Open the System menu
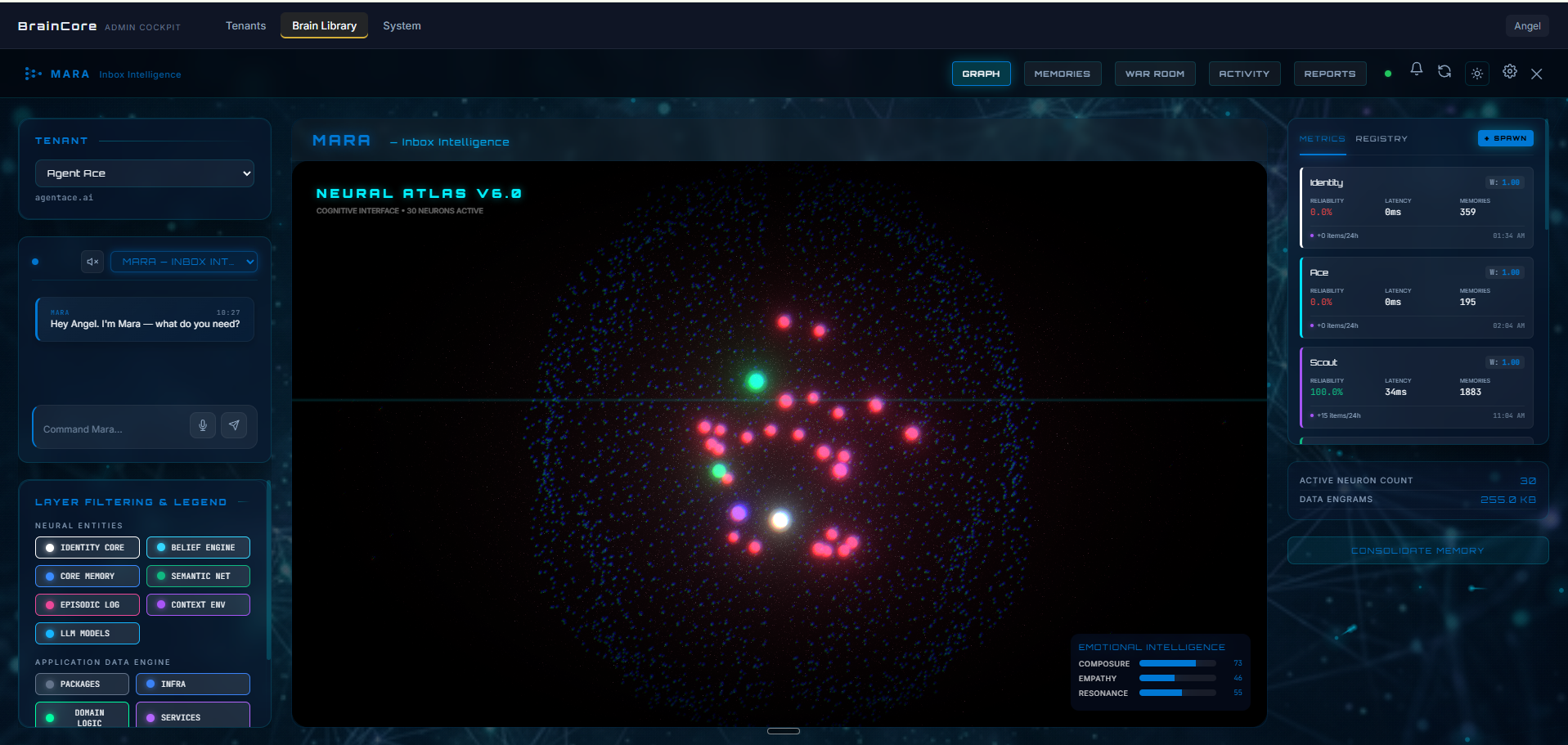The width and height of the screenshot is (1568, 745). (x=402, y=25)
